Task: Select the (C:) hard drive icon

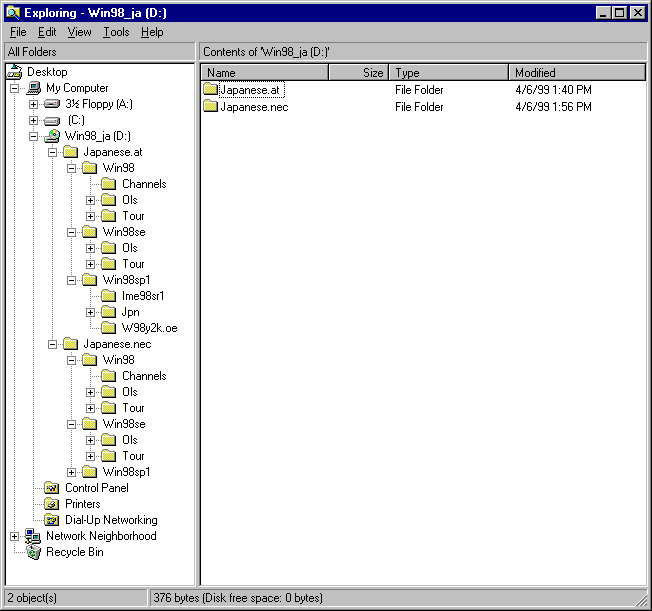Action: [52, 121]
